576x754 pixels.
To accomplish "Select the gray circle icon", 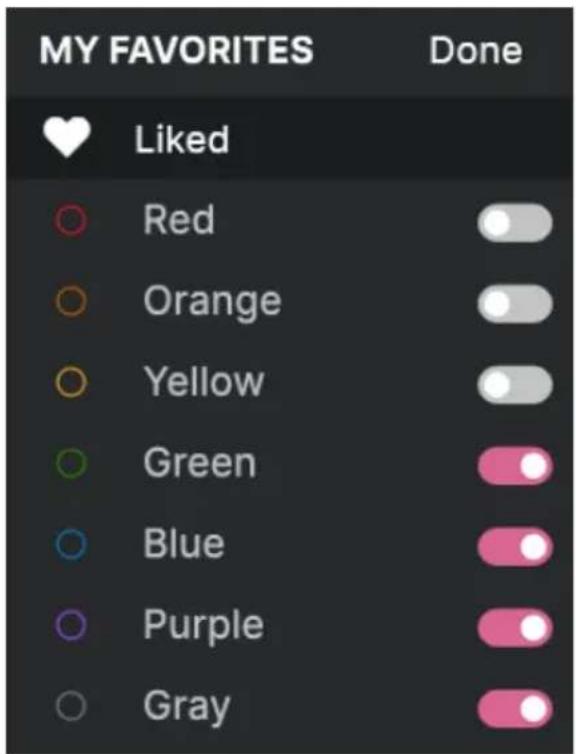I will click(71, 706).
